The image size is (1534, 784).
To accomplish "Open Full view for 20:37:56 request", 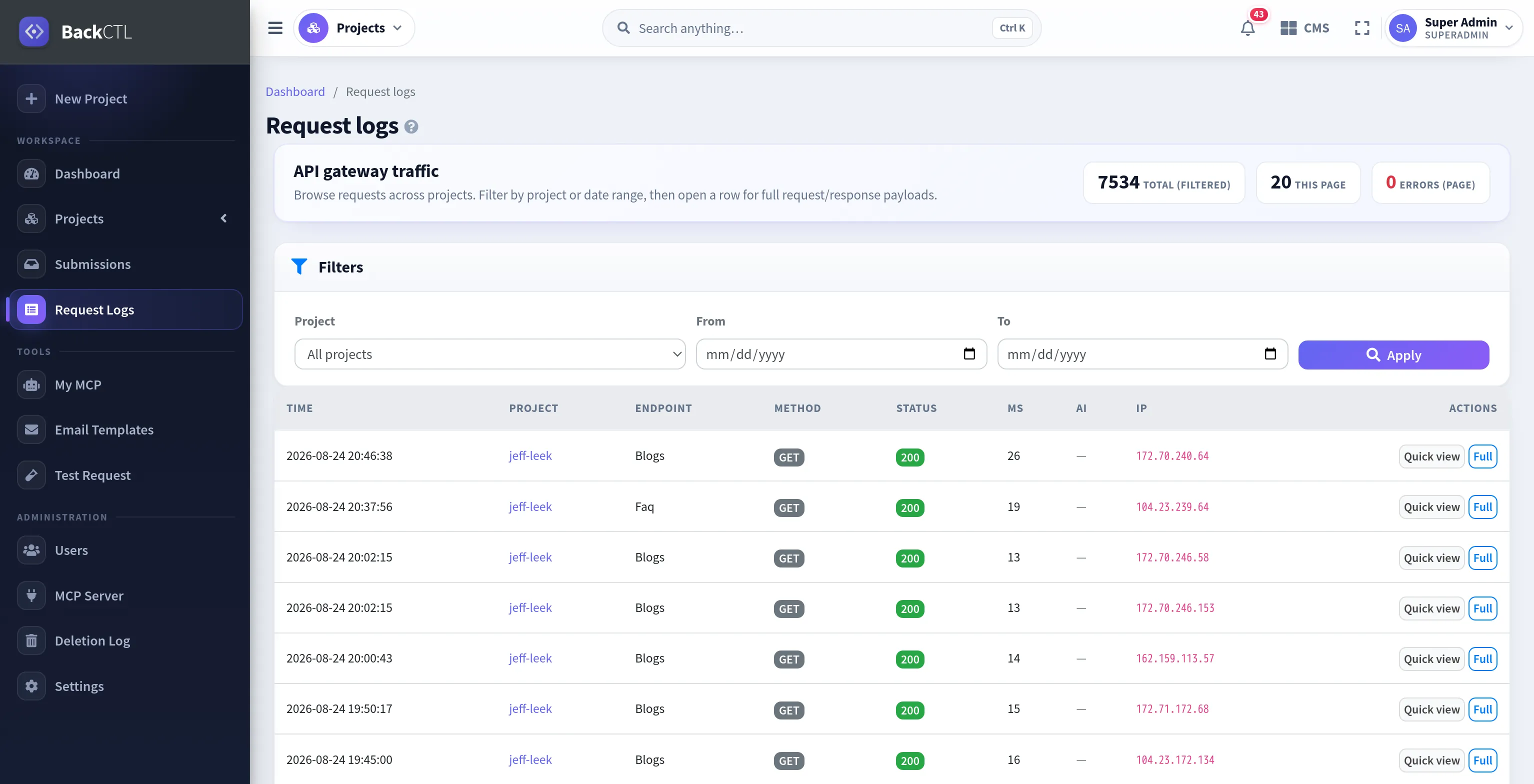I will tap(1483, 507).
